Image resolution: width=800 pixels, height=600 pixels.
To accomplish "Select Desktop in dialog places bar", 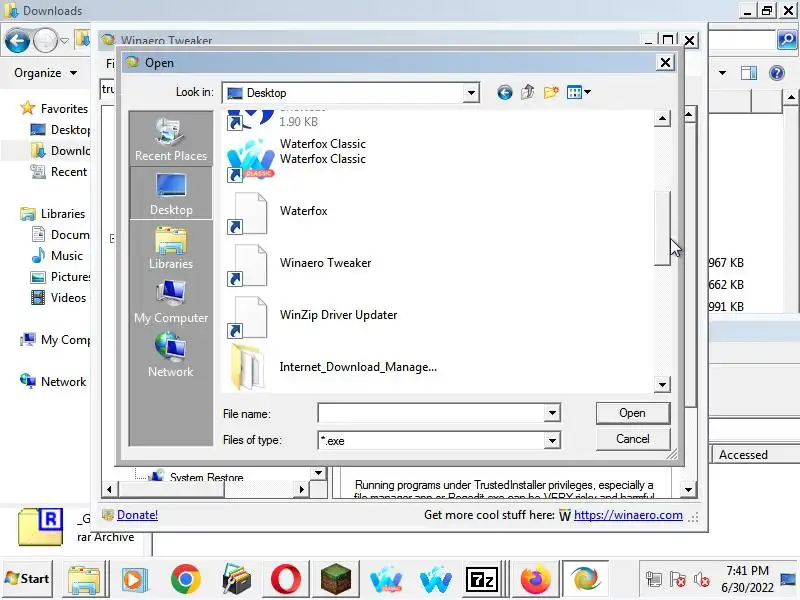I will (x=171, y=193).
